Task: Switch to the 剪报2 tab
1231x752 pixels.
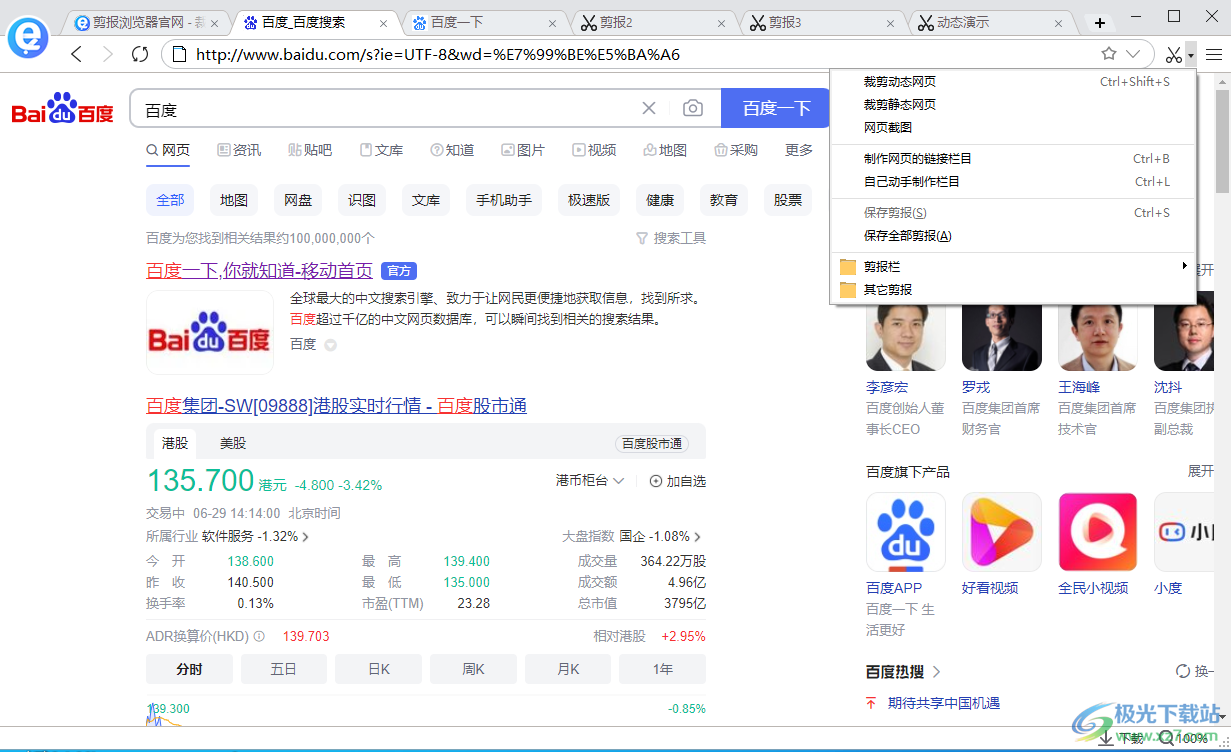Action: point(654,22)
